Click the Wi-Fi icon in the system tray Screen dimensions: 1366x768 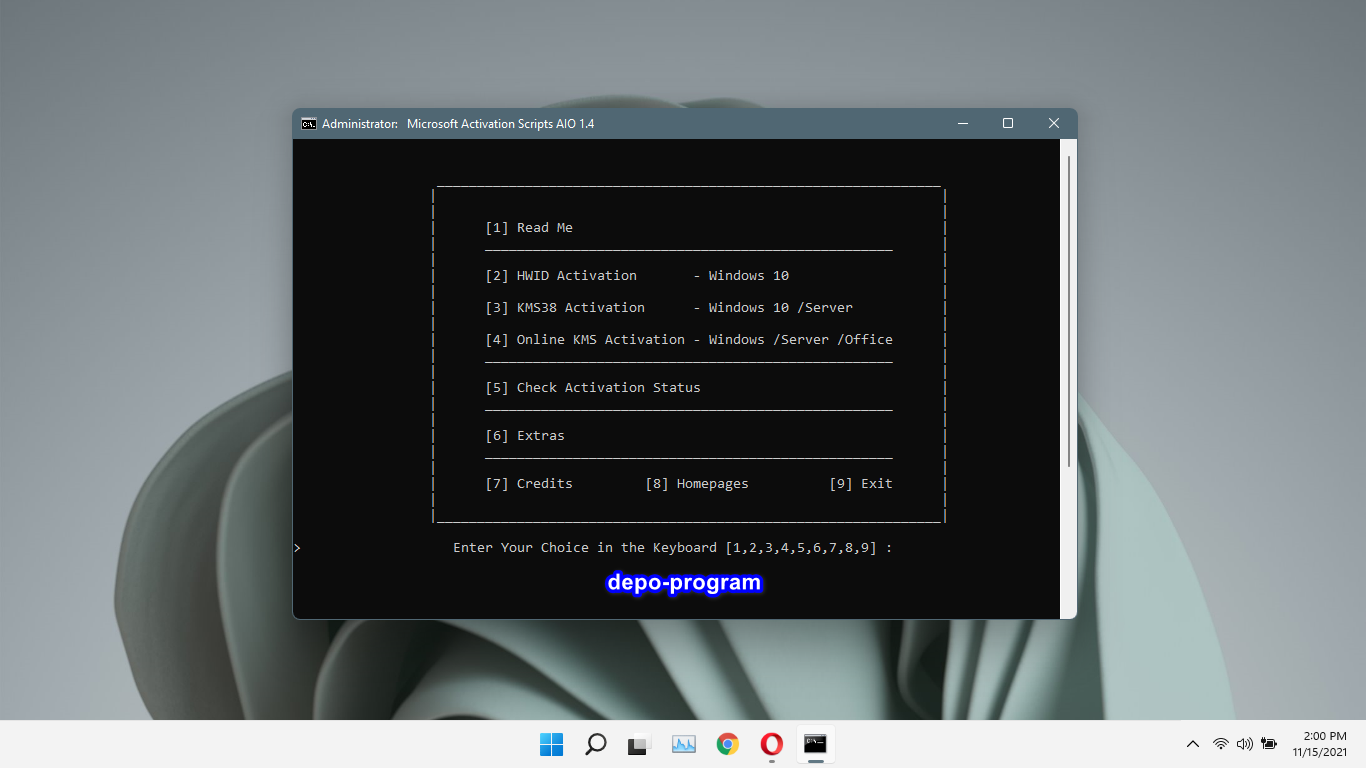(1220, 744)
